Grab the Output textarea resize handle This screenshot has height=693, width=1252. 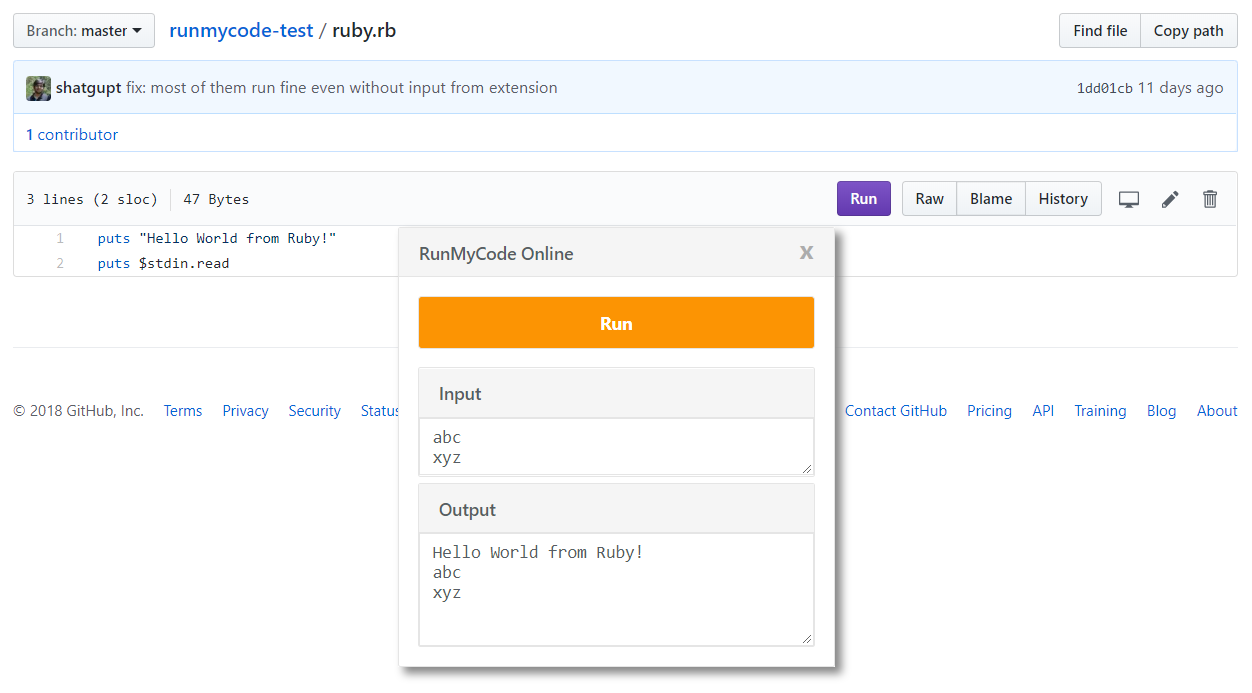[x=807, y=639]
